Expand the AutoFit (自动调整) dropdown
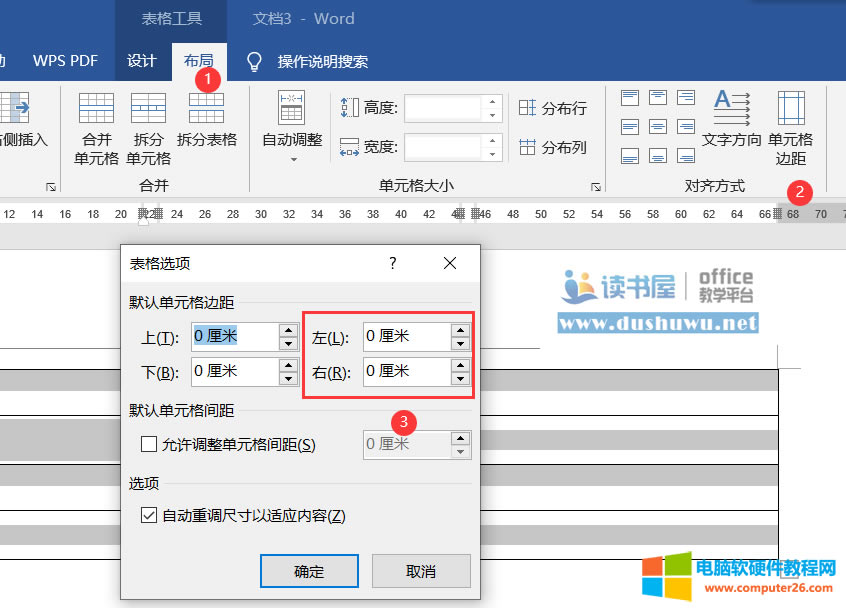The width and height of the screenshot is (846, 608). tap(292, 159)
